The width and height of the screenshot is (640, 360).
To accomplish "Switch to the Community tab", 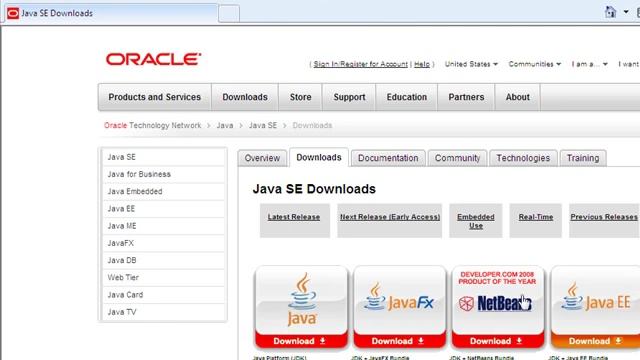I will pyautogui.click(x=457, y=158).
